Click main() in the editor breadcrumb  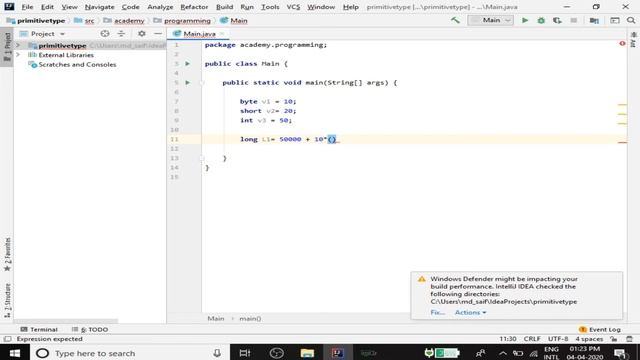[250, 318]
